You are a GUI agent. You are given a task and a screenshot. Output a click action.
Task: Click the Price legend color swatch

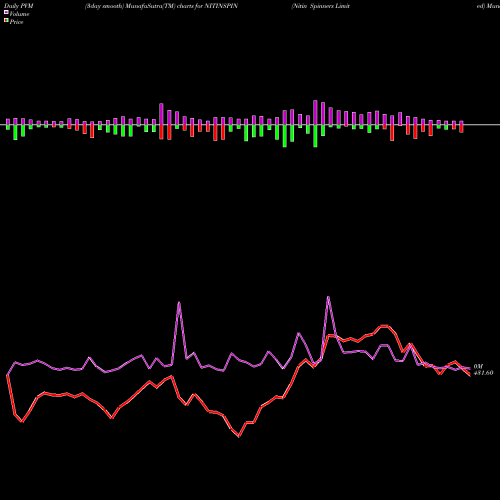[x=6, y=21]
